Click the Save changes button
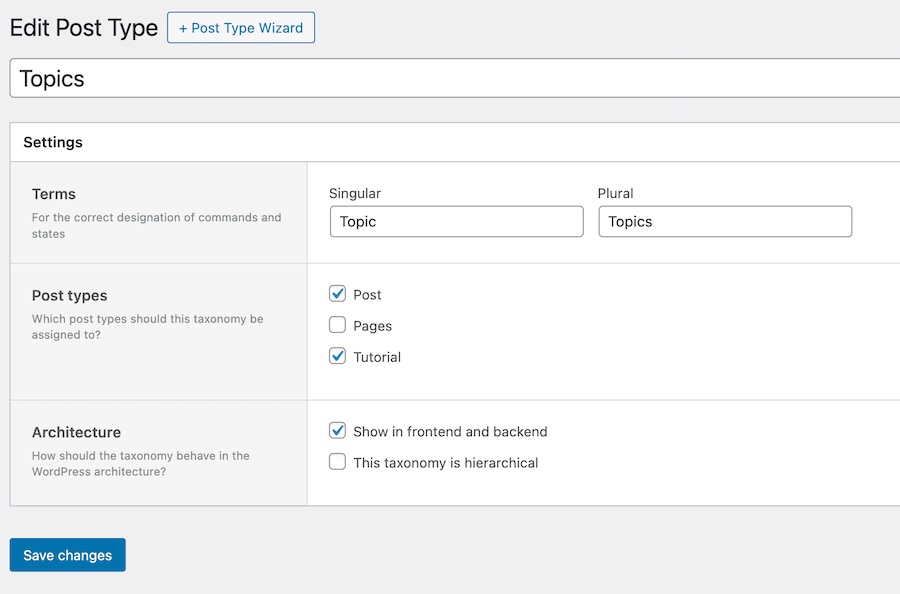This screenshot has width=900, height=594. pyautogui.click(x=67, y=555)
